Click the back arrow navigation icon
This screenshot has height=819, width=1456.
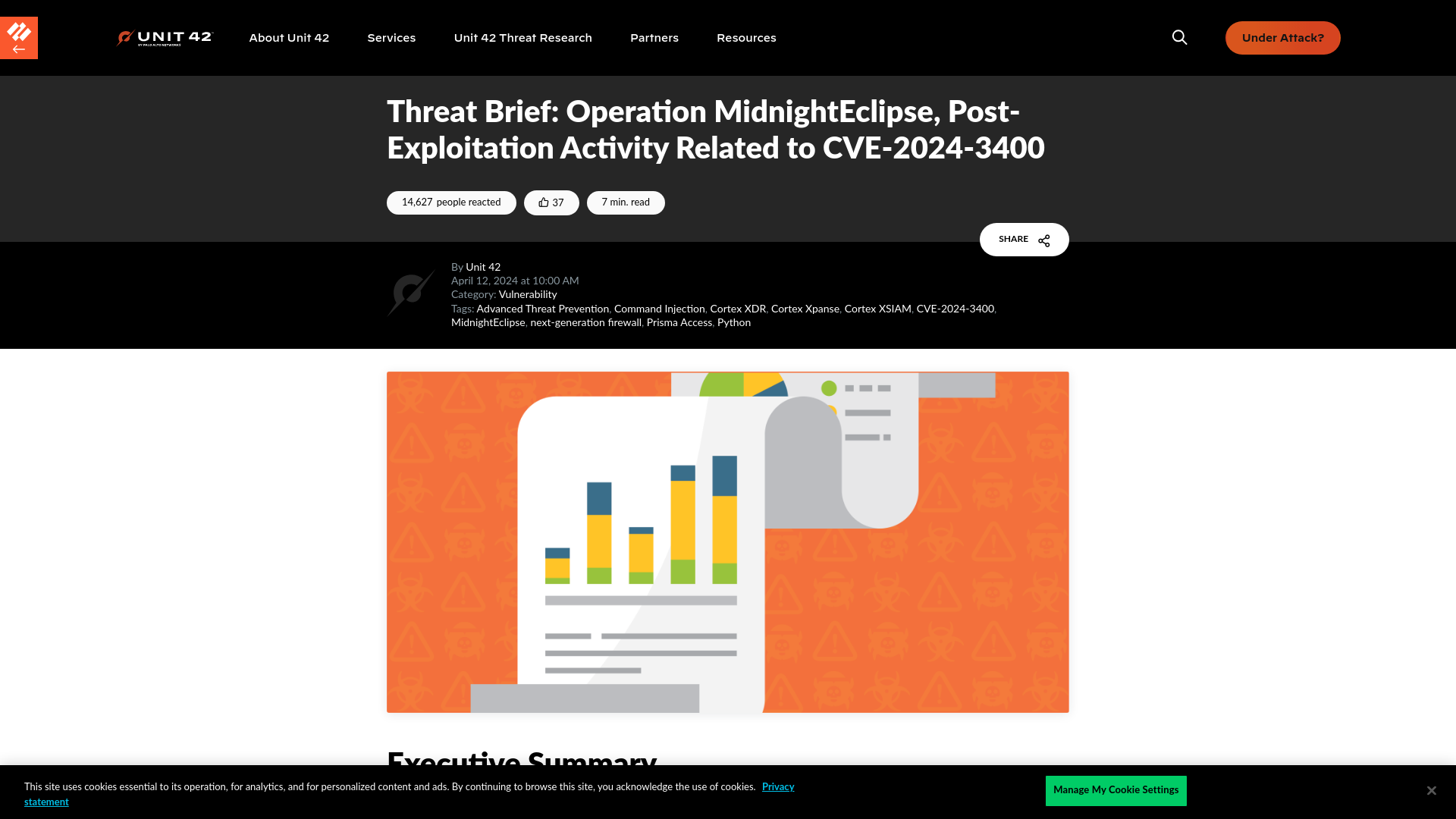(19, 49)
